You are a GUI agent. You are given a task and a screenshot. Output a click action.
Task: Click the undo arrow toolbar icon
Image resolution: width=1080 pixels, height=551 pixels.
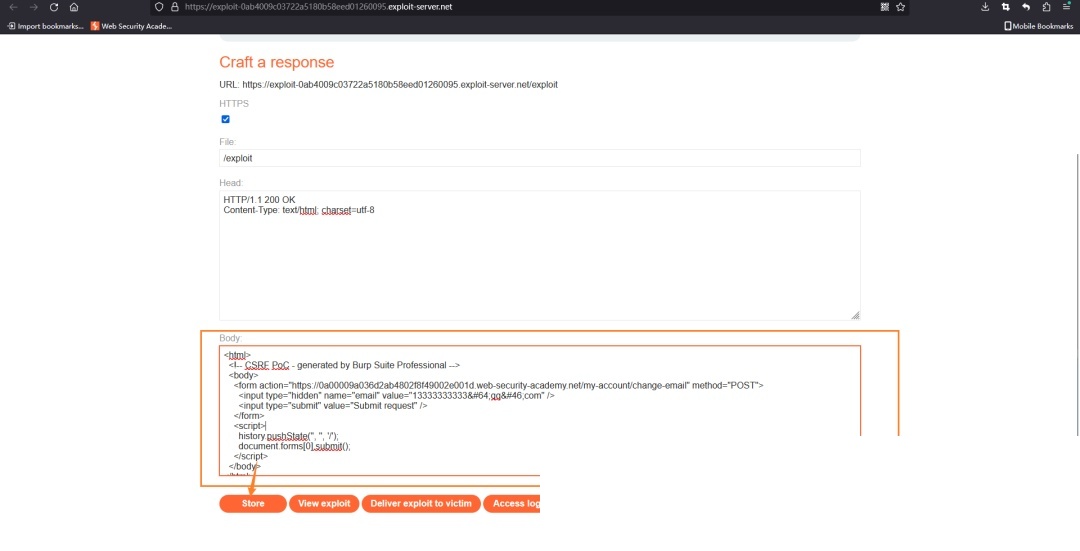1026,7
